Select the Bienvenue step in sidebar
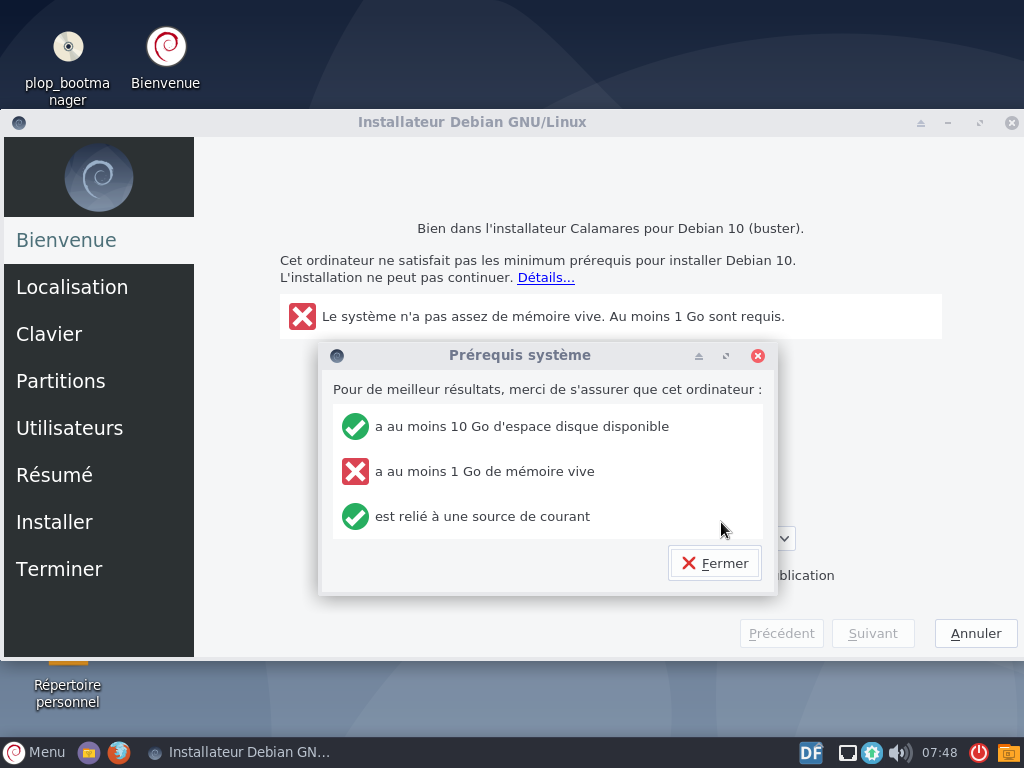1024x768 pixels. click(99, 240)
